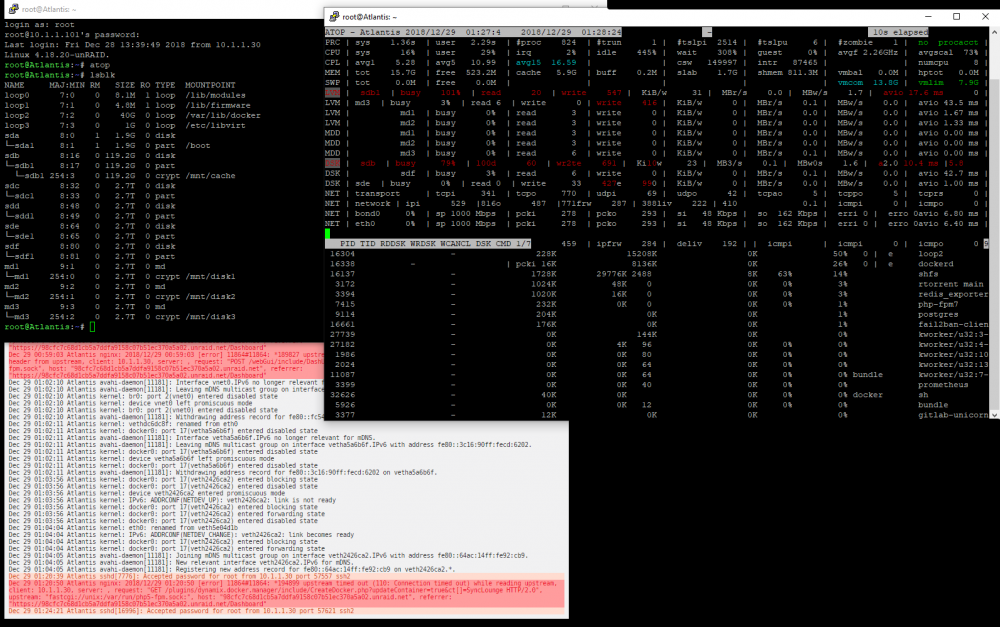The height and width of the screenshot is (627, 1000).
Task: Click "eth0" in the atop NET row
Action: 365,224
